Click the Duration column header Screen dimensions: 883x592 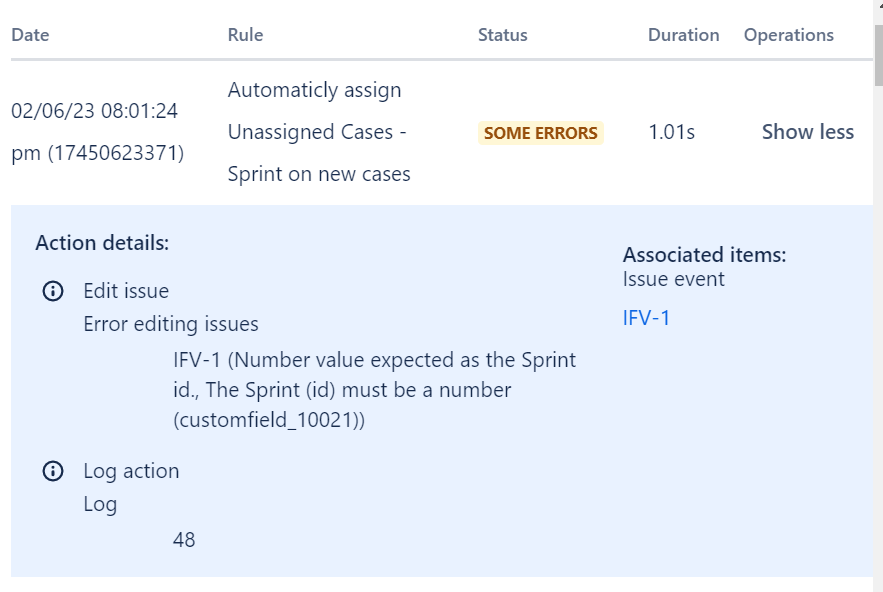tap(684, 35)
